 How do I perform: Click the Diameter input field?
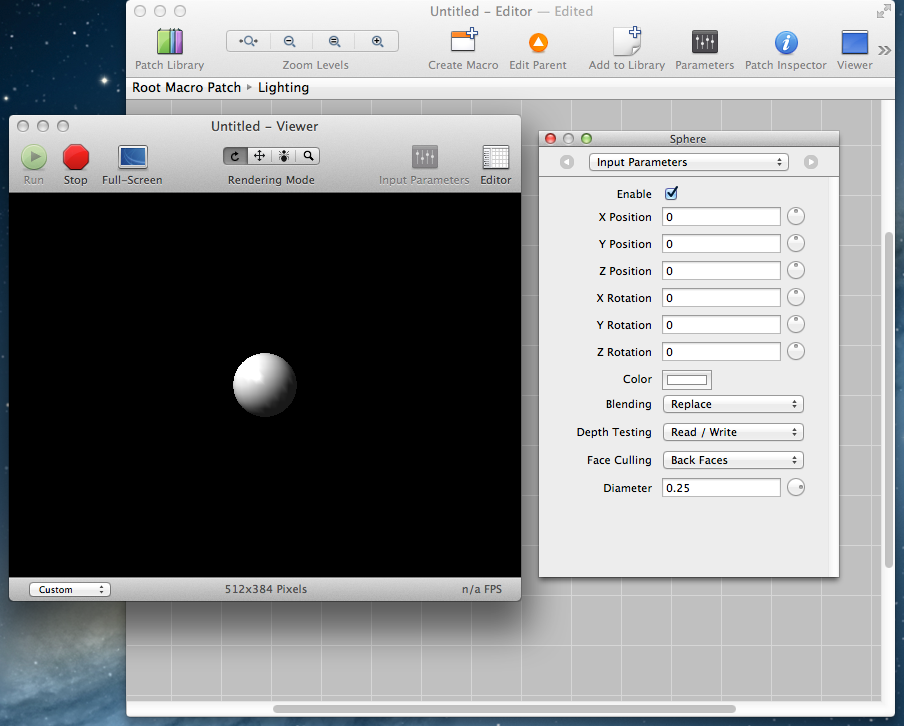pyautogui.click(x=721, y=488)
